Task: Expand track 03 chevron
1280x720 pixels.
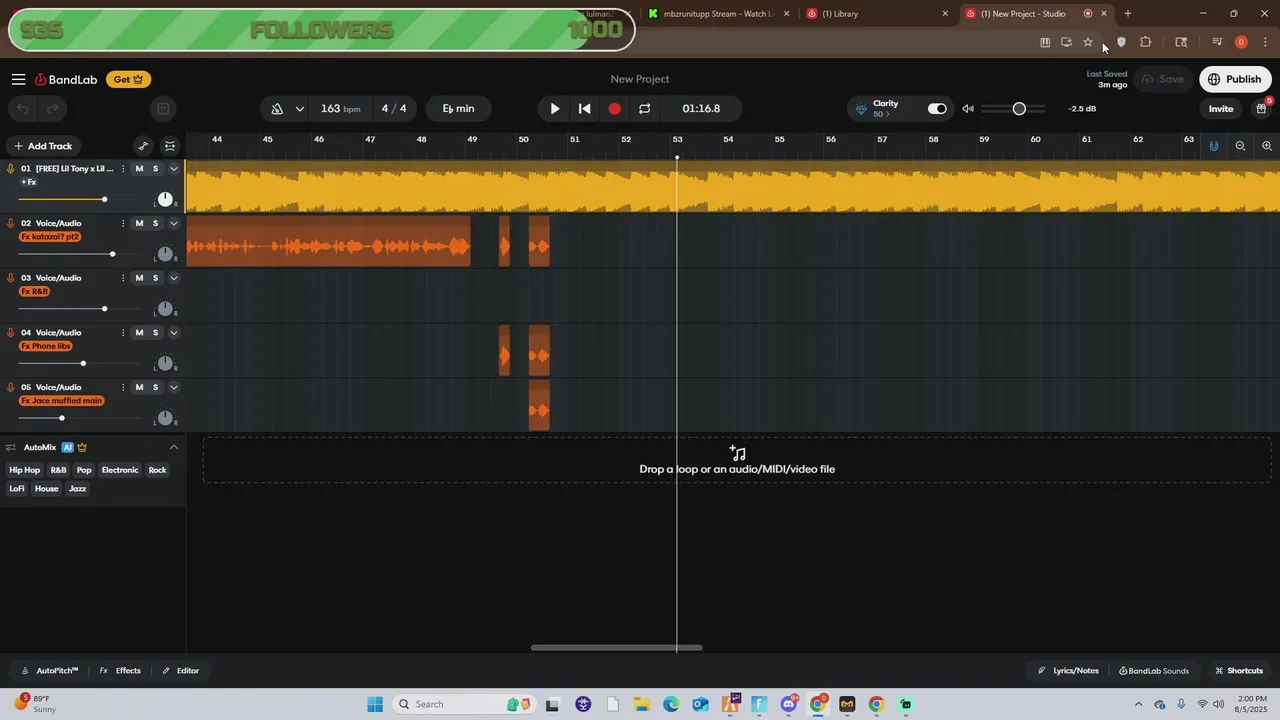Action: pos(173,278)
